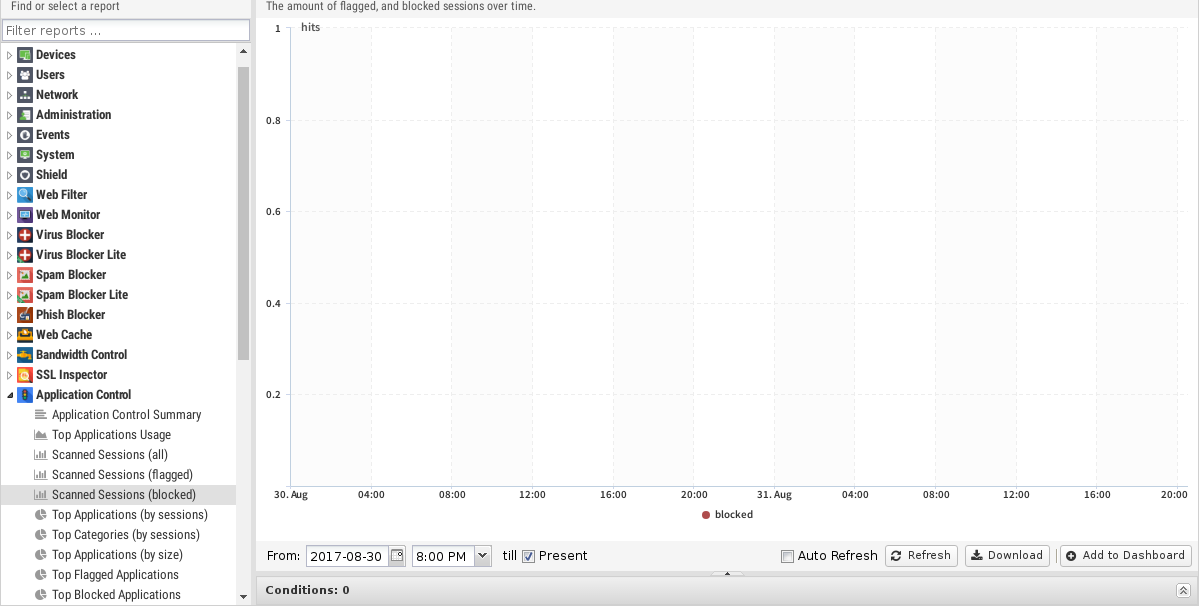Click the scrollbar down arrow

243,597
